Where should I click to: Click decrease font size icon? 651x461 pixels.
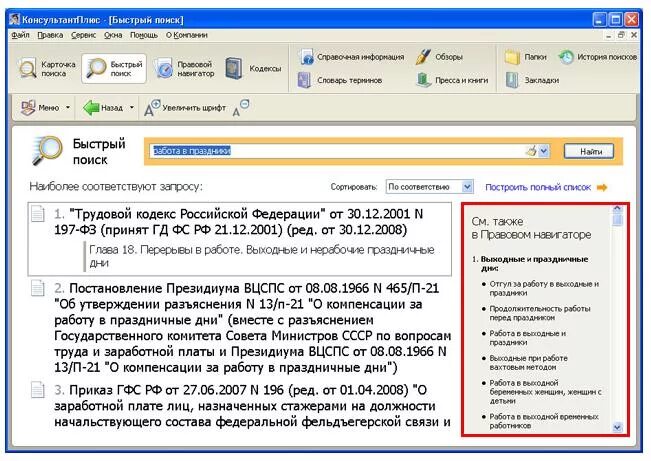pyautogui.click(x=241, y=108)
